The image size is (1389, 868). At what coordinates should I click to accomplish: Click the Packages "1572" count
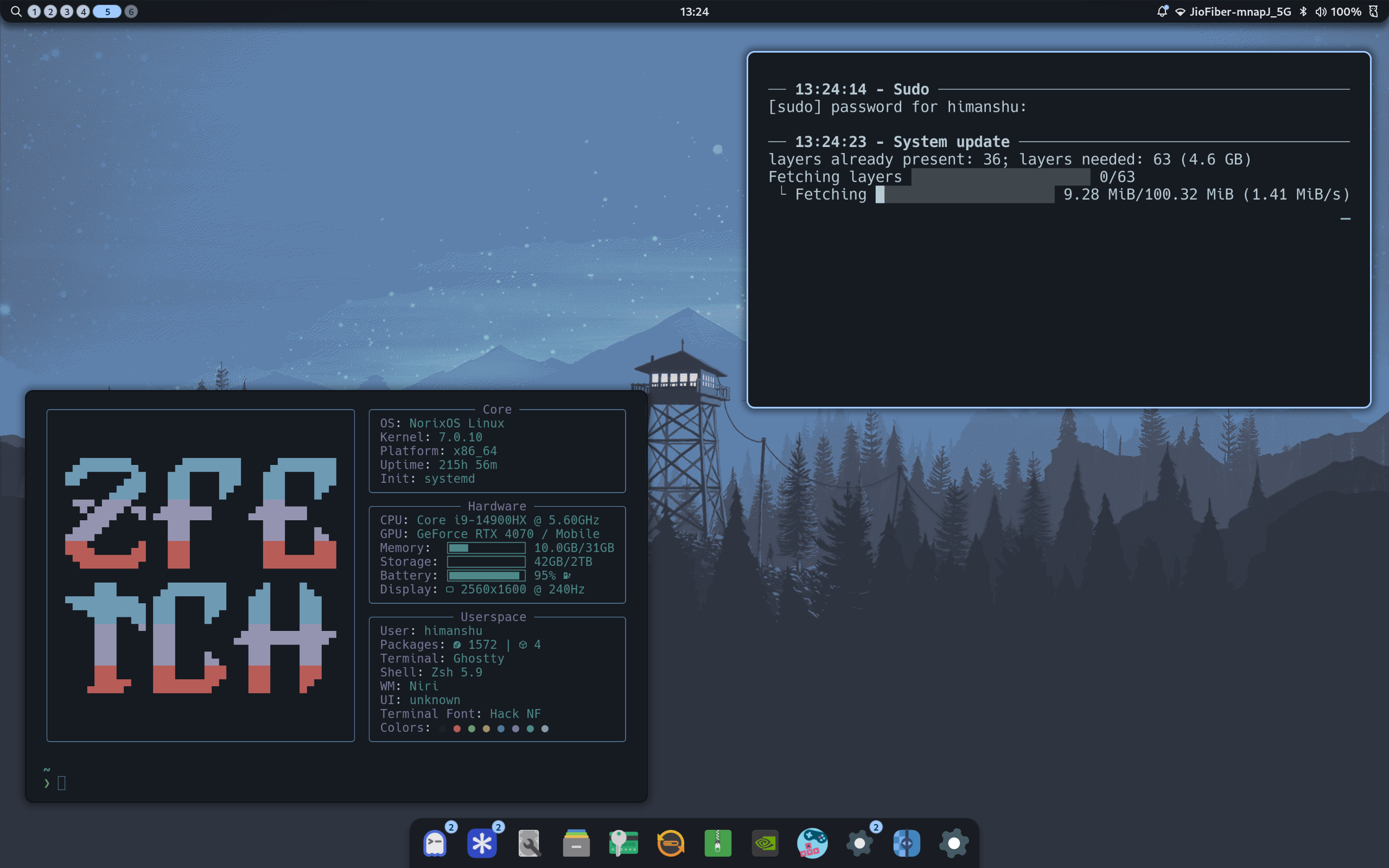(482, 644)
